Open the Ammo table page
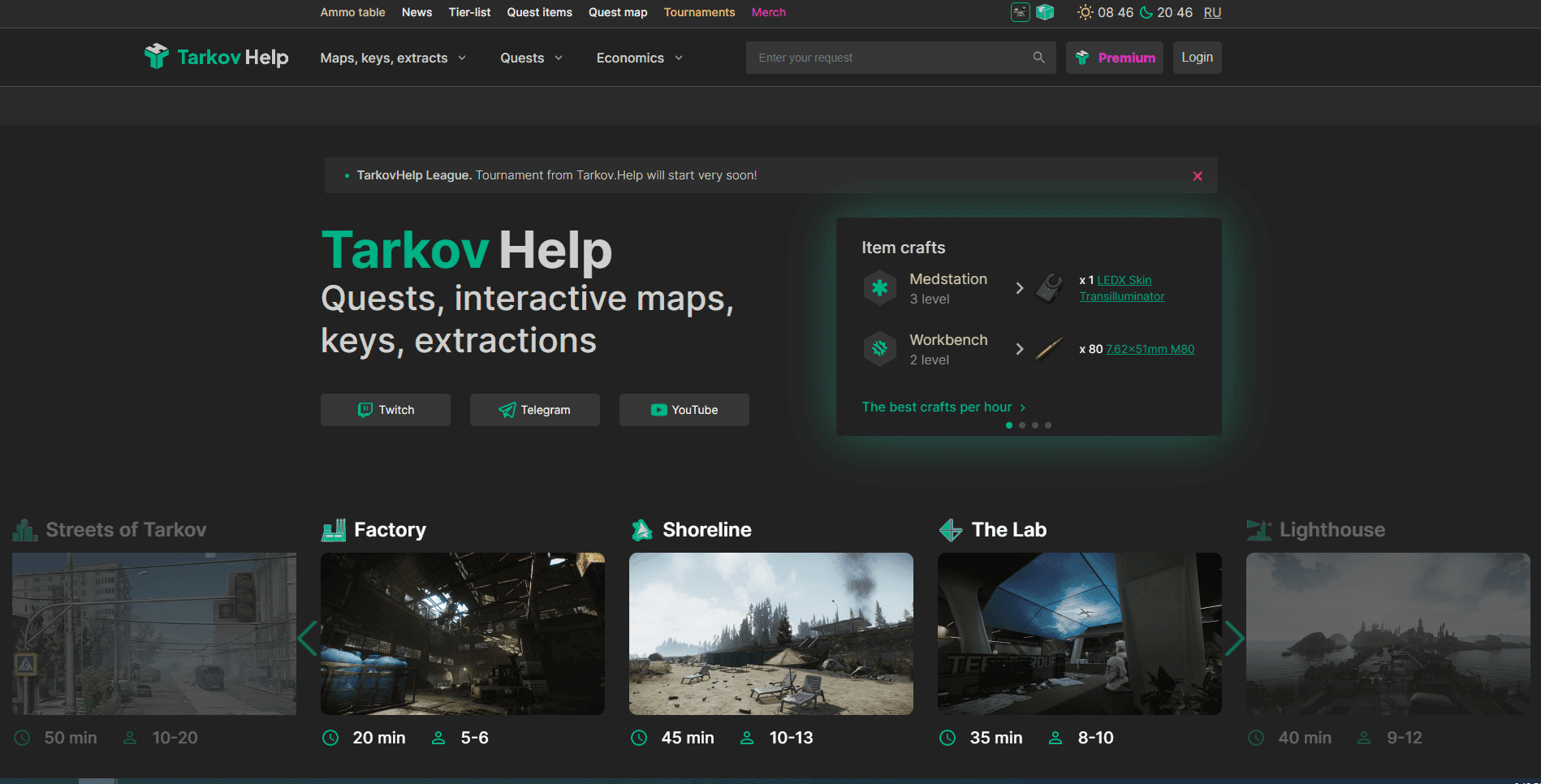This screenshot has height=784, width=1541. click(x=352, y=12)
